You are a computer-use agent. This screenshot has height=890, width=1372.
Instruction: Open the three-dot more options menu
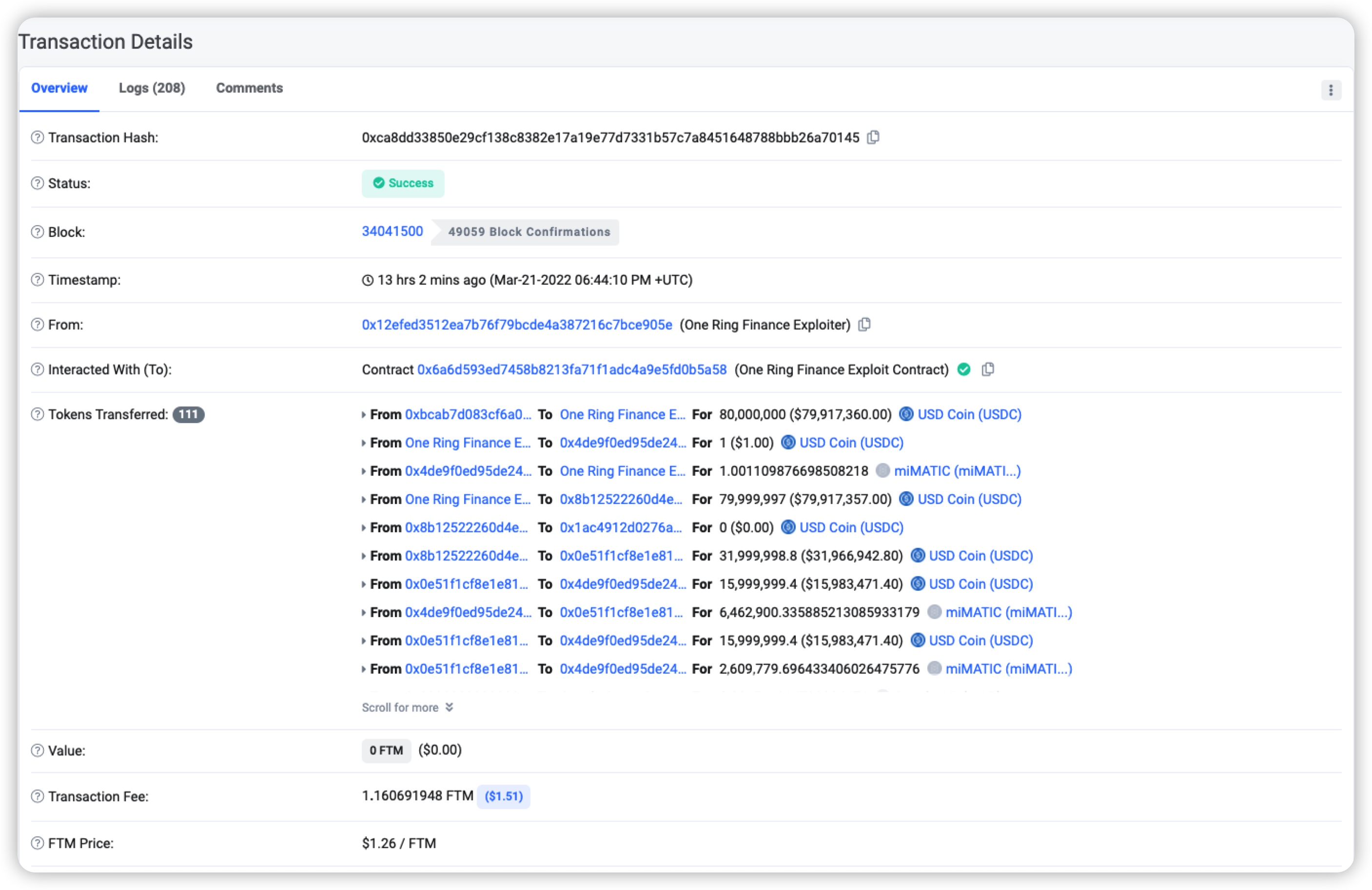point(1331,90)
